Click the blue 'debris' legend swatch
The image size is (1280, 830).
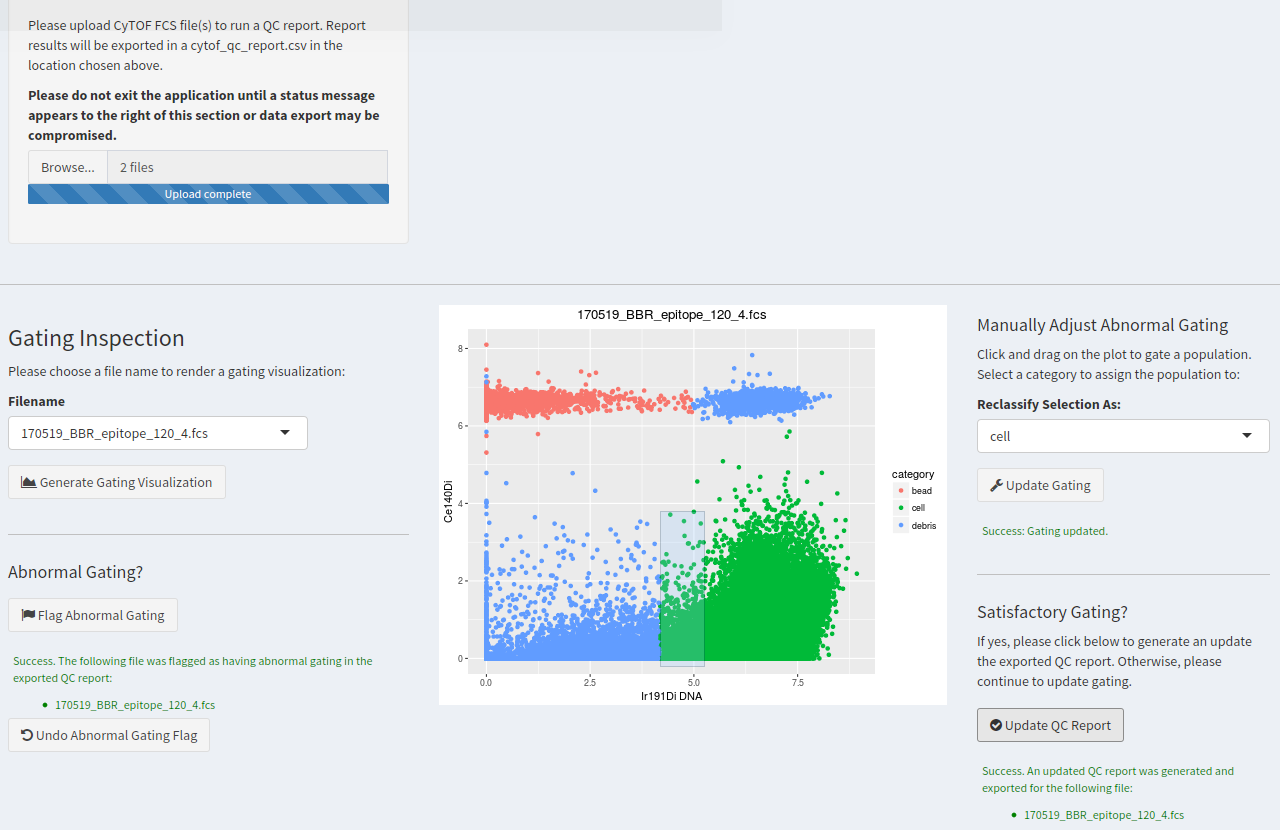[x=901, y=525]
